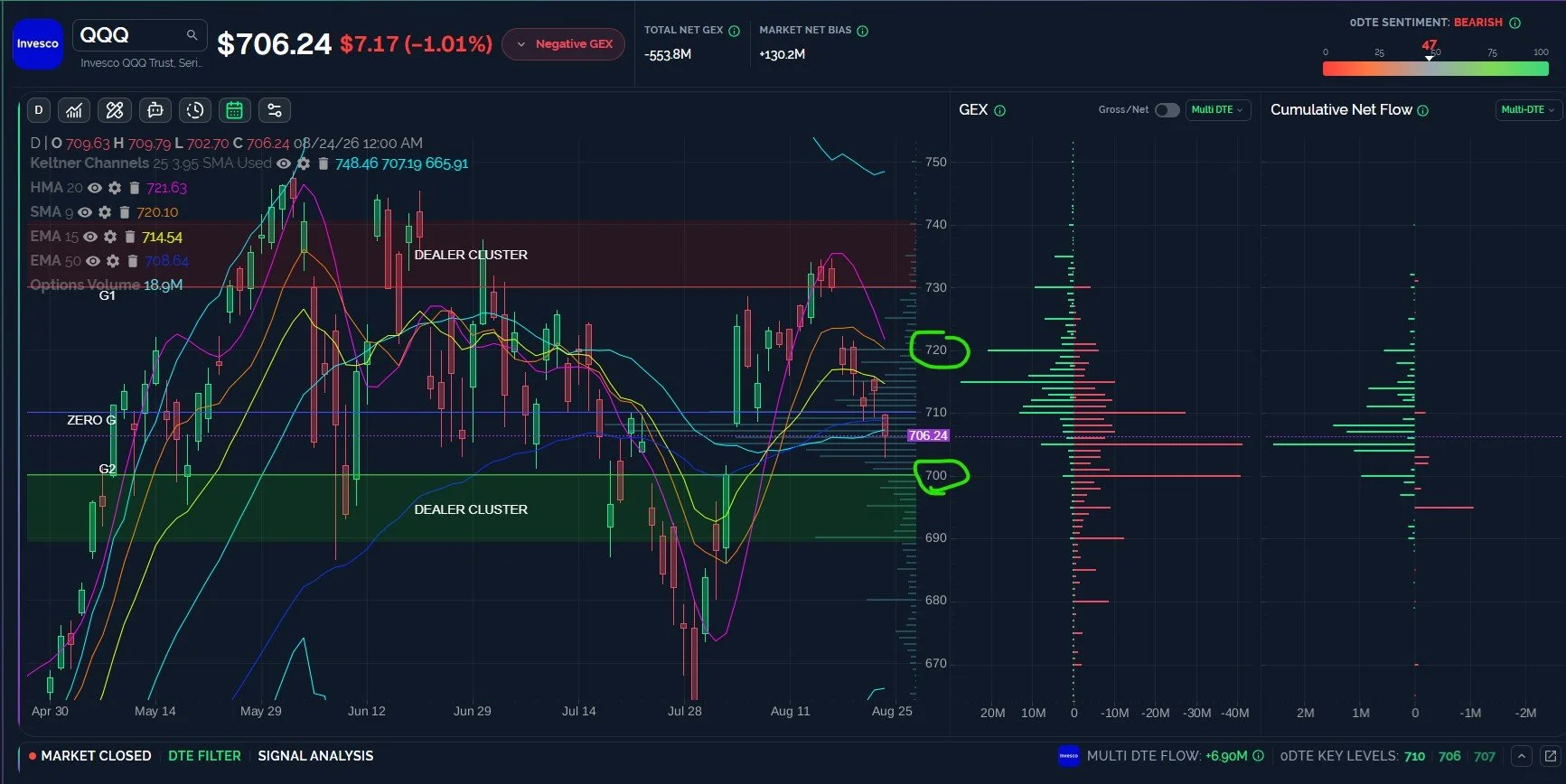Click the Invesco logo beside QQQ ticker

click(38, 43)
